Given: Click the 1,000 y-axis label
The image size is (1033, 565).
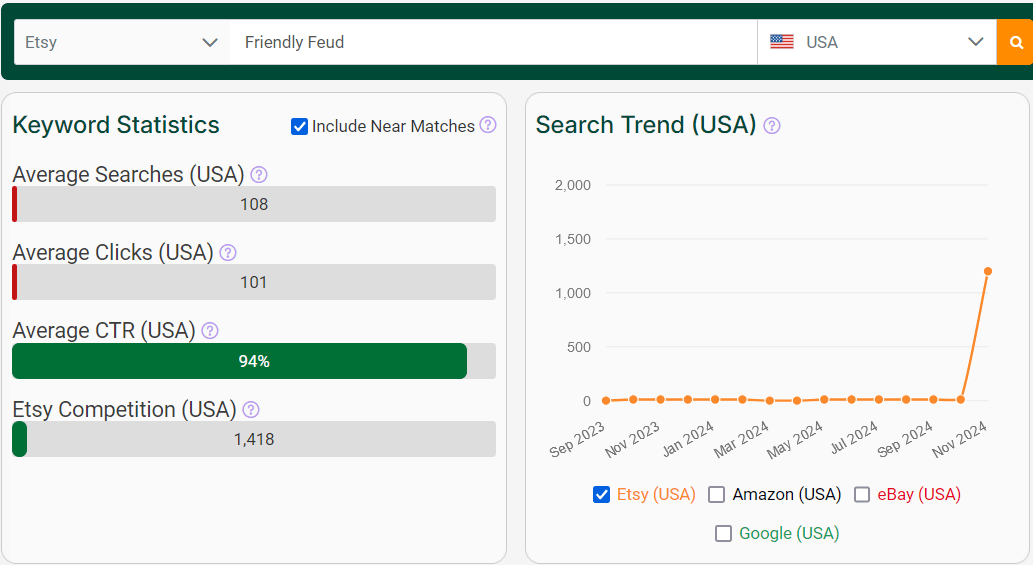Looking at the screenshot, I should click(x=572, y=293).
